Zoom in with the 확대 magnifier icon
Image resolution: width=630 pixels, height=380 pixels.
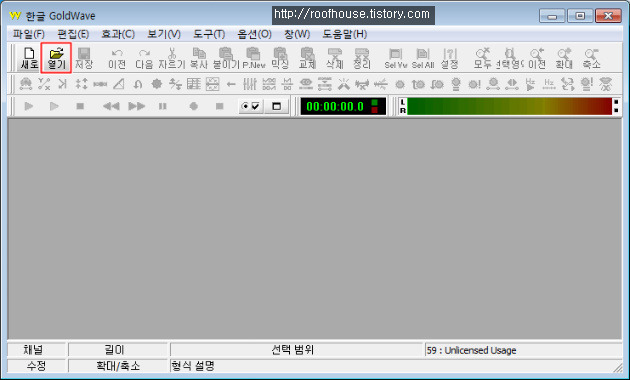coord(564,59)
